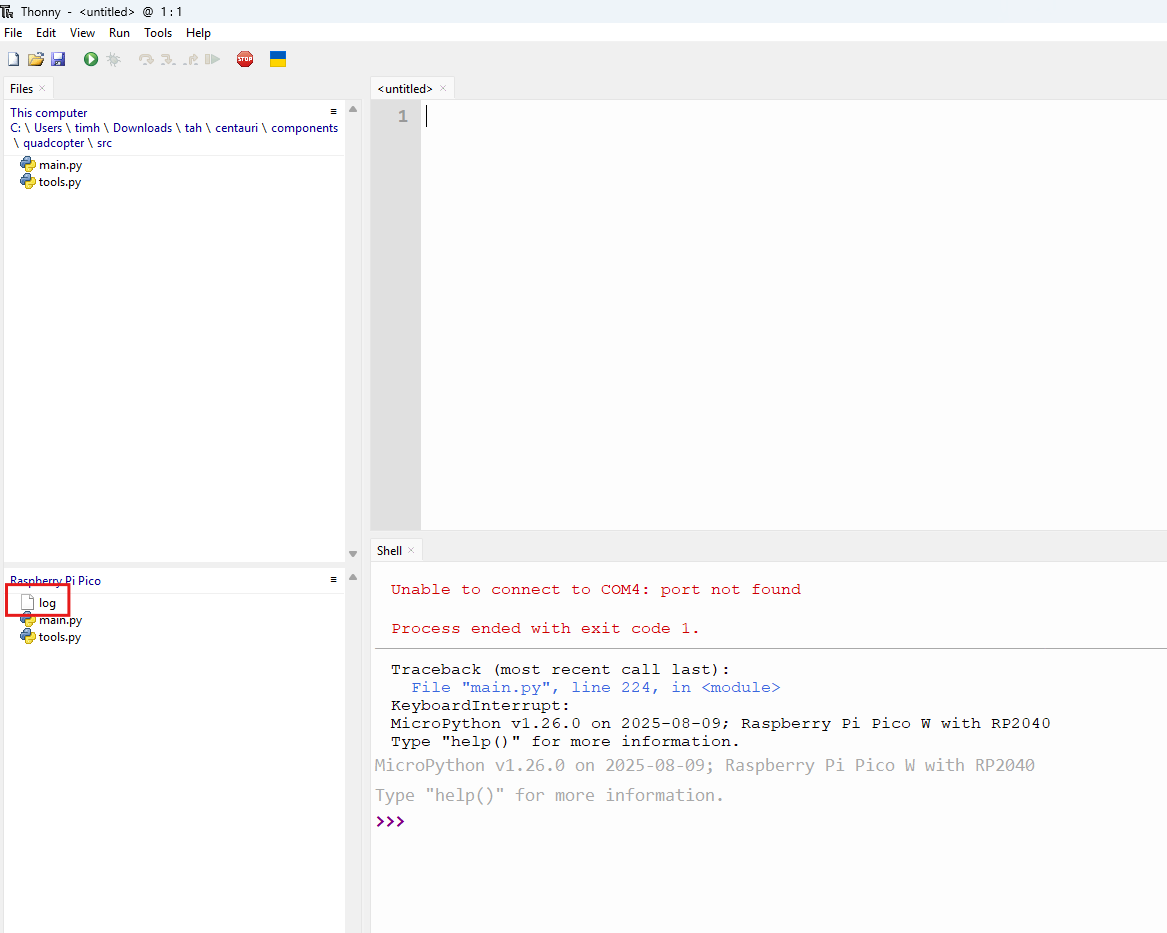Screen dimensions: 1167x933
Task: Click the local files scrollbar up arrow
Action: pyautogui.click(x=354, y=109)
